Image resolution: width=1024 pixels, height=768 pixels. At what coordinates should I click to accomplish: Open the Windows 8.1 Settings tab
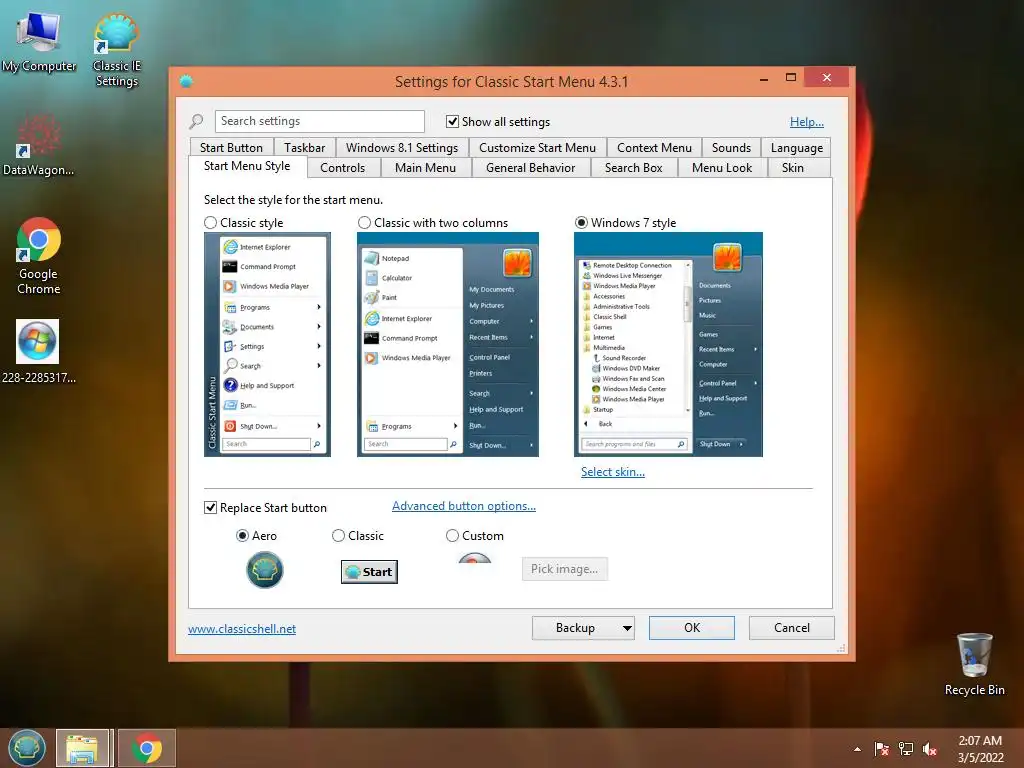pyautogui.click(x=402, y=148)
